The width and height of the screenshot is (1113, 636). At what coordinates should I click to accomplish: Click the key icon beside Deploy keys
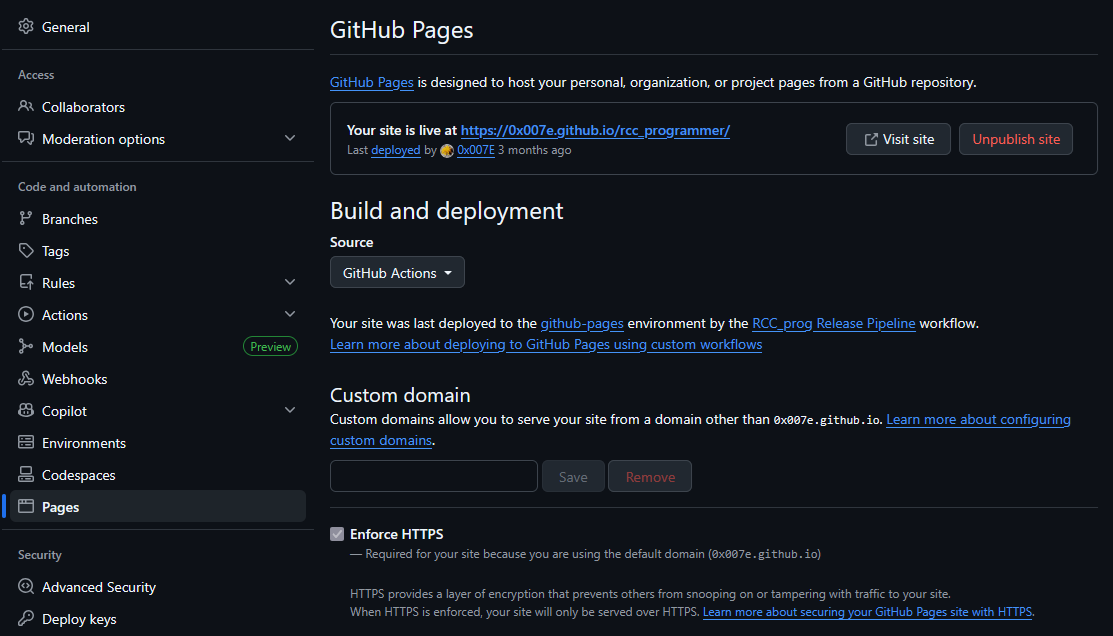(x=26, y=618)
